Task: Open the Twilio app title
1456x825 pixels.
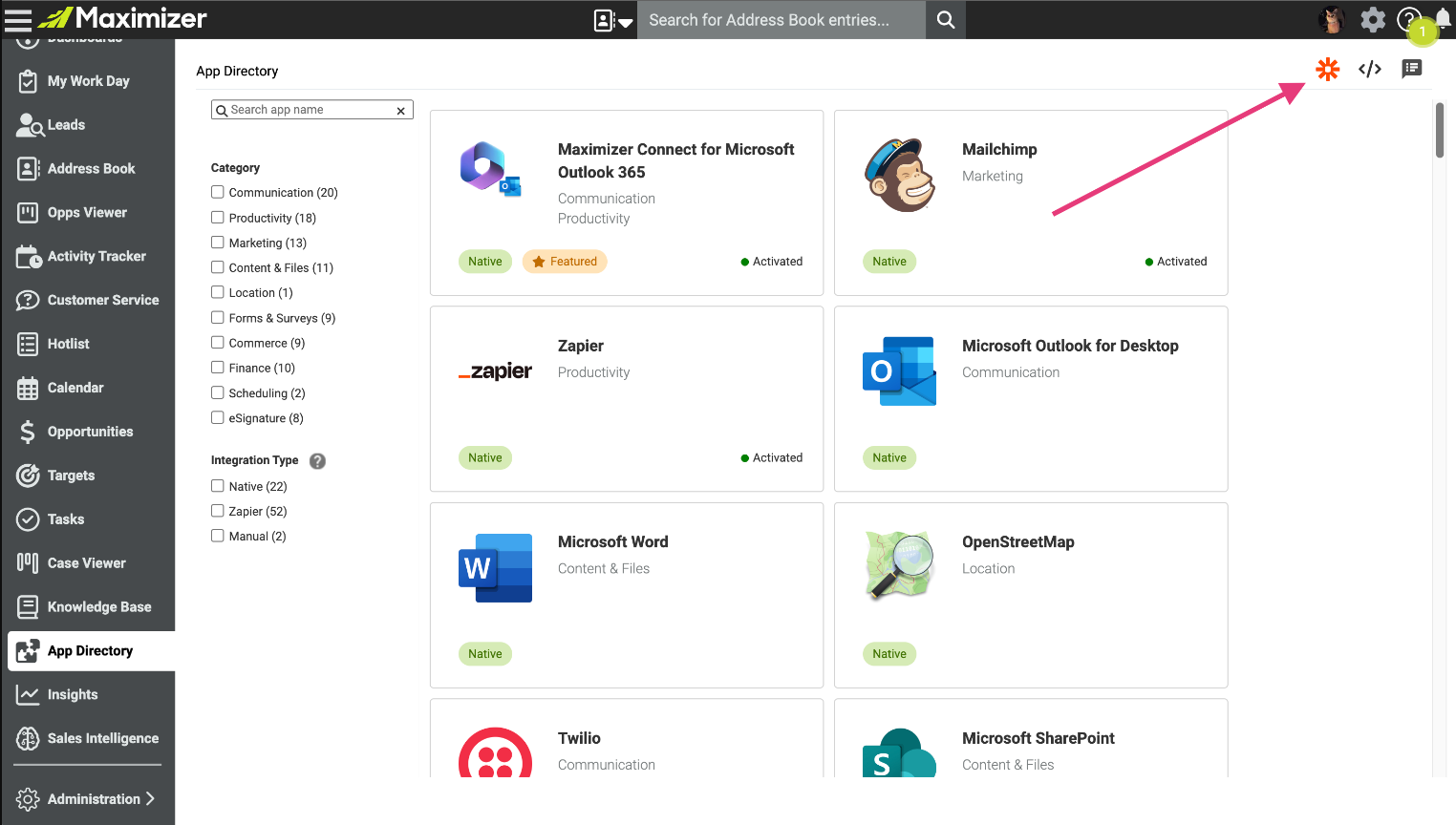Action: pyautogui.click(x=579, y=738)
